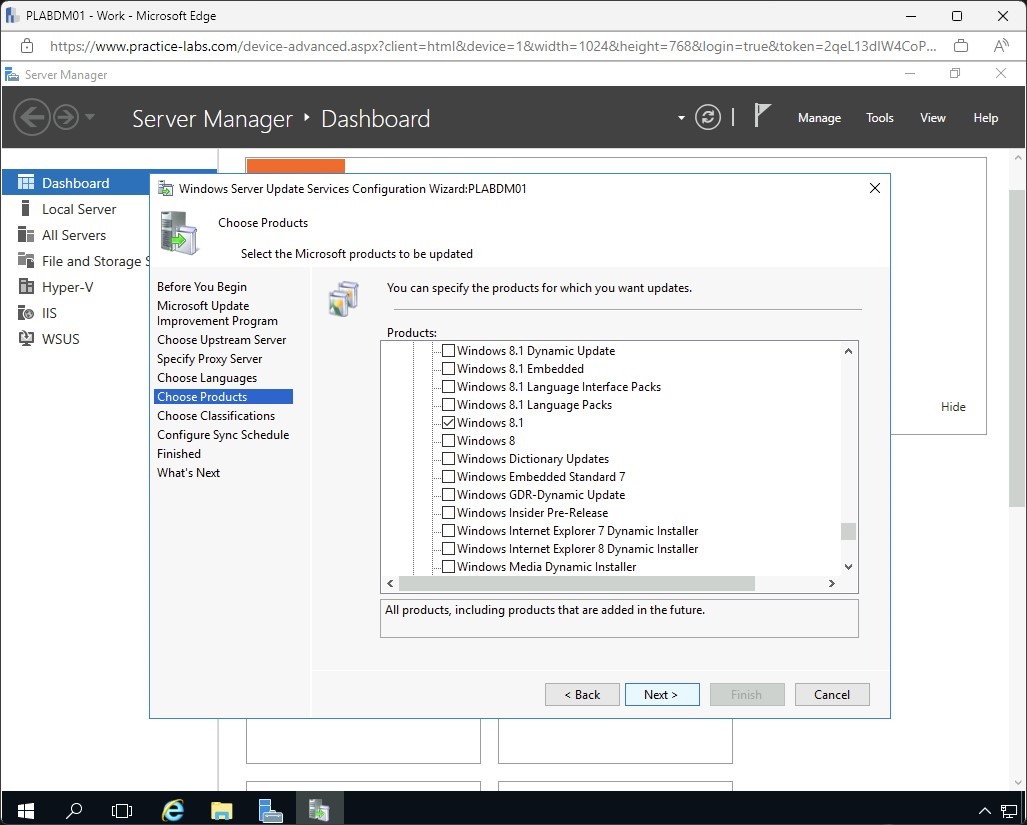
Task: Open IIS icon in sidebar
Action: click(26, 313)
